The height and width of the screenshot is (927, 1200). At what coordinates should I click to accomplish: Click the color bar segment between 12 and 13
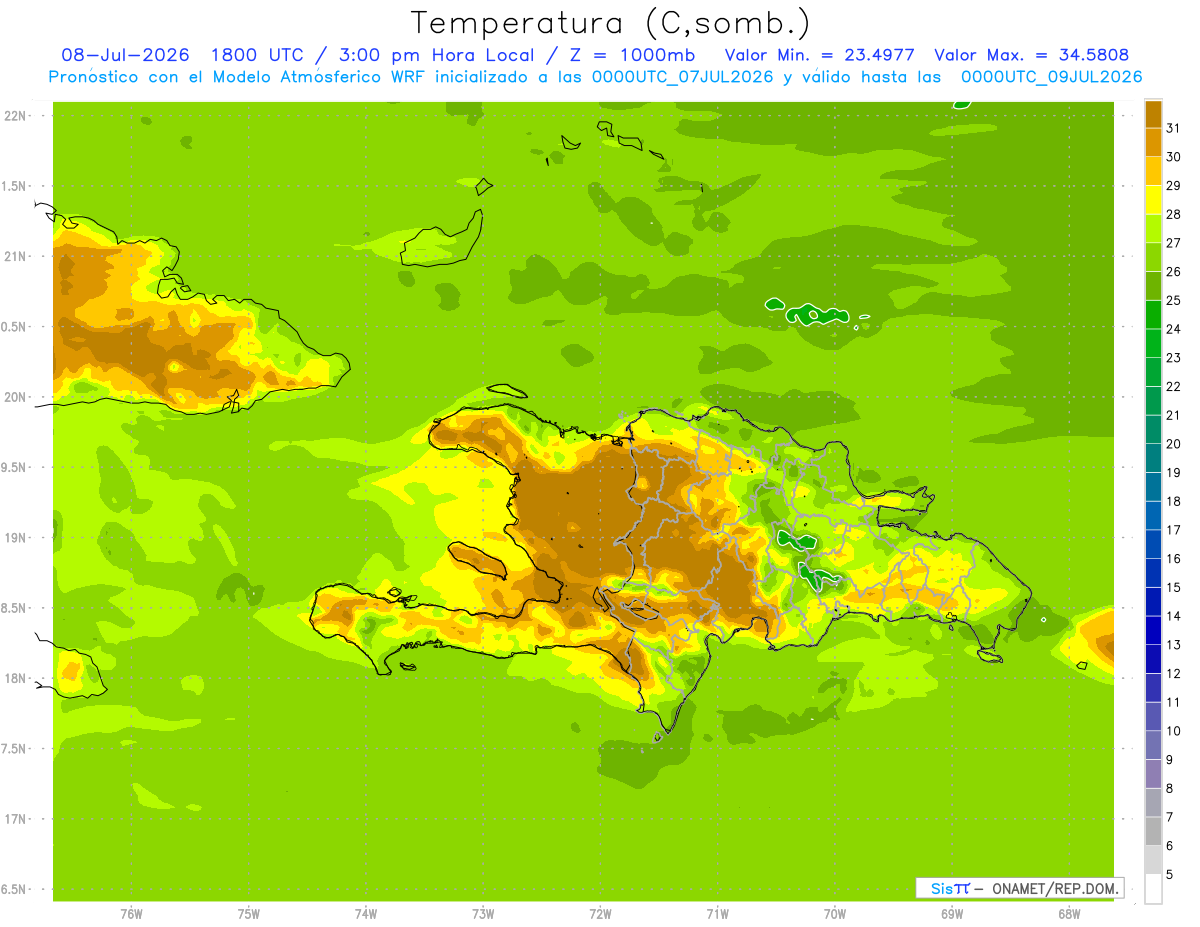[x=1153, y=659]
